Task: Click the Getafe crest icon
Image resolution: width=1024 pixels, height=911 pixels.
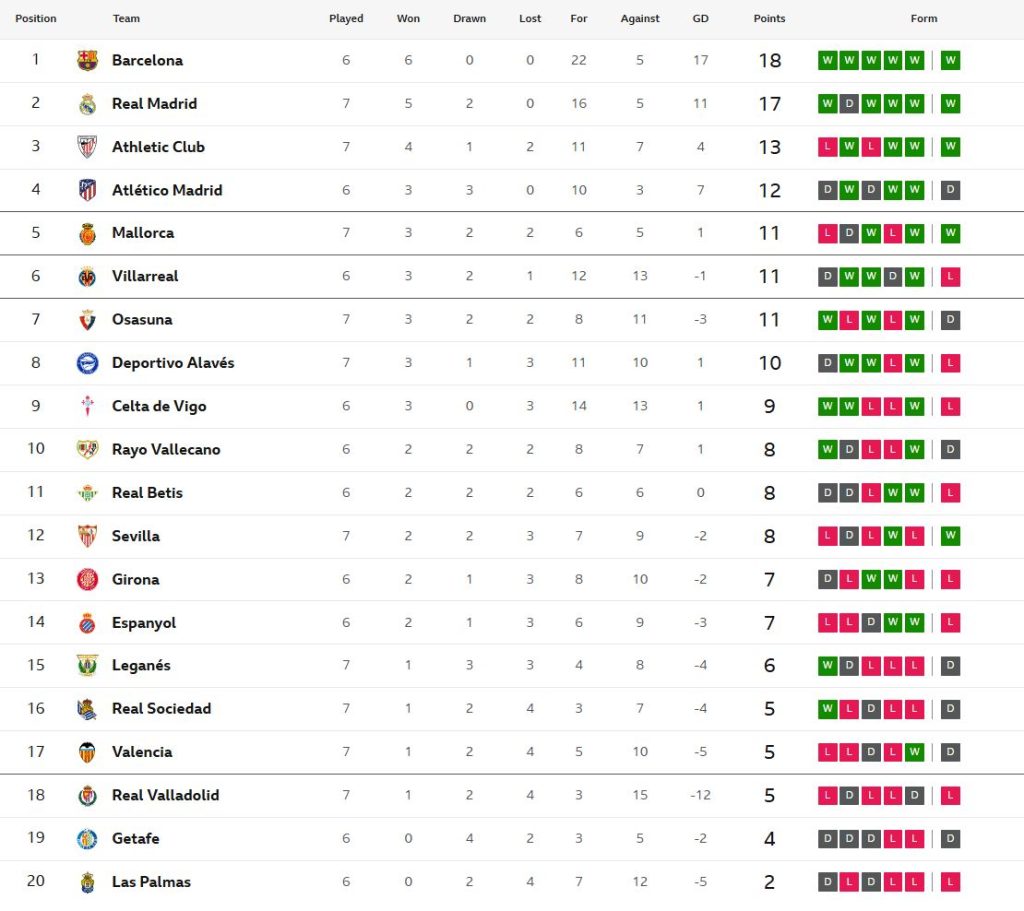Action: click(88, 839)
